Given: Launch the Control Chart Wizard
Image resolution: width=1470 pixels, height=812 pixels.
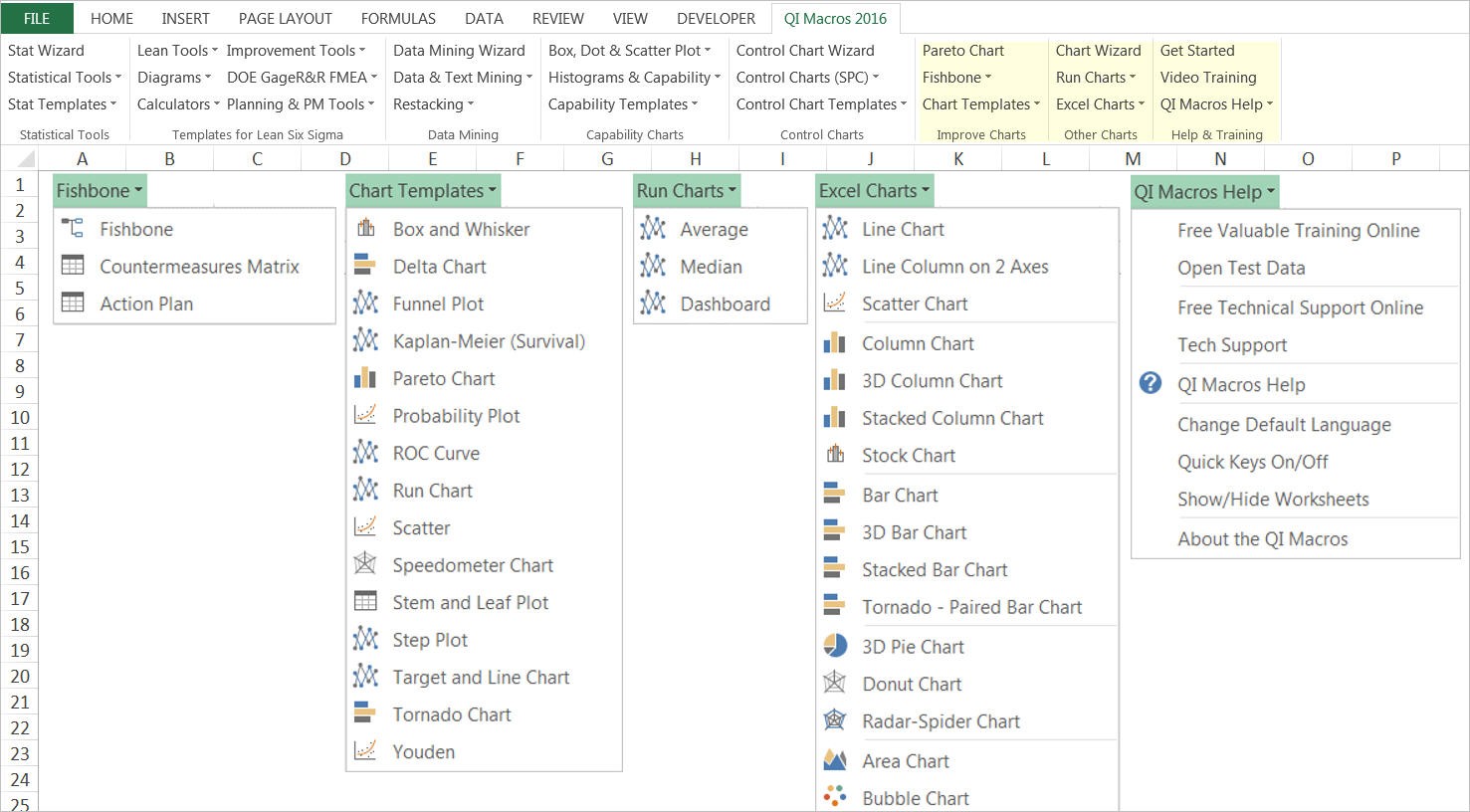Looking at the screenshot, I should pos(805,51).
